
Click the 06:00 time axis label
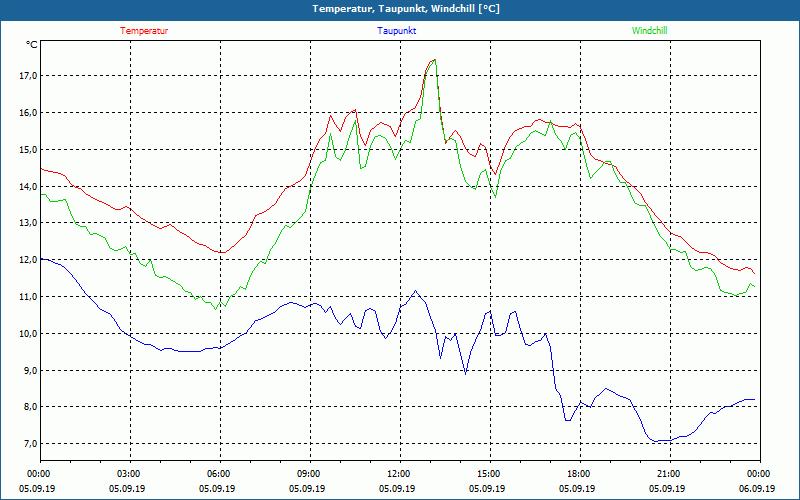220,474
